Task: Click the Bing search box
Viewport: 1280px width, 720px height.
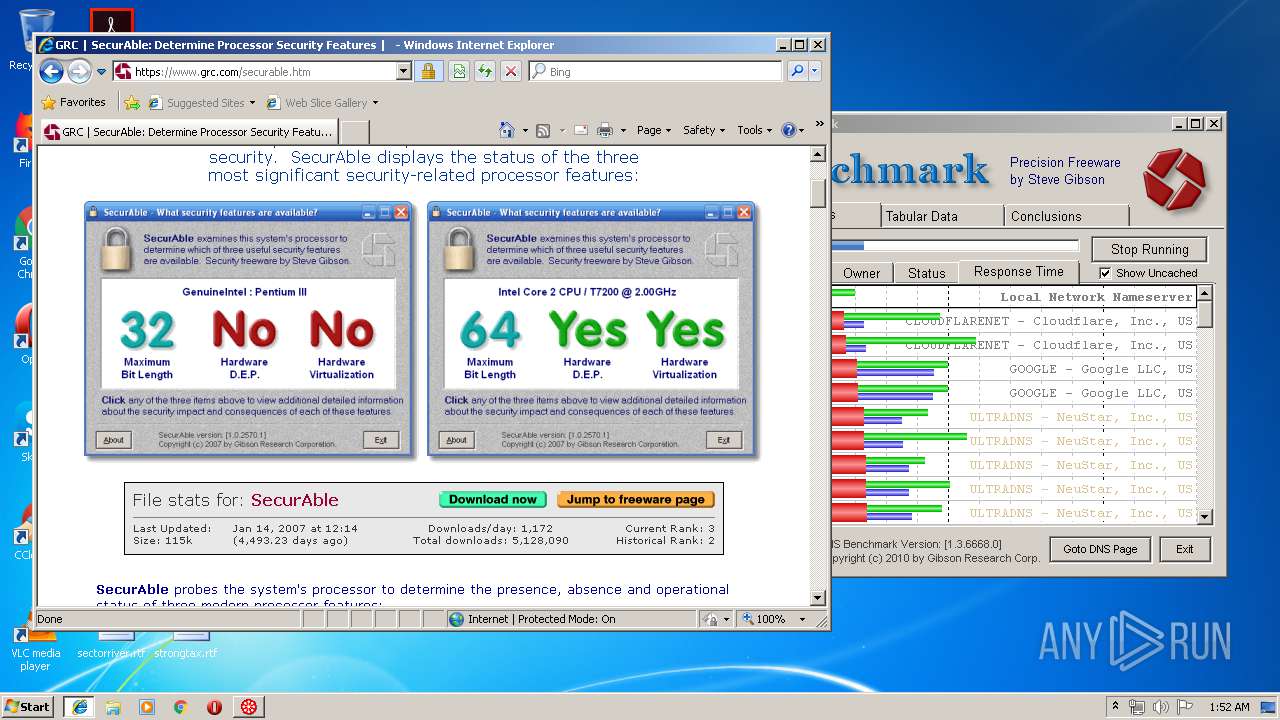Action: pyautogui.click(x=657, y=72)
